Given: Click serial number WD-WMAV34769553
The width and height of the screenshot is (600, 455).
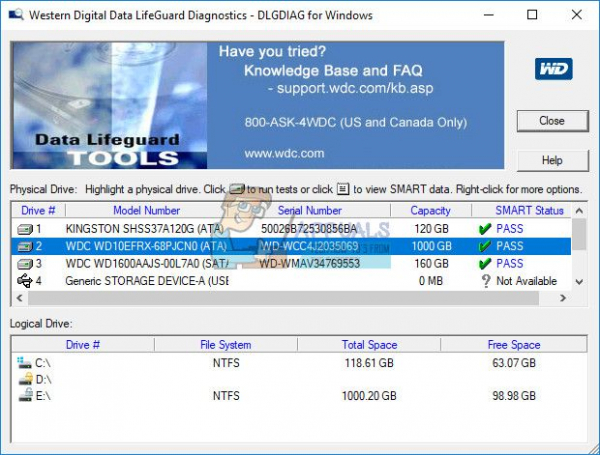Looking at the screenshot, I should click(x=310, y=264).
